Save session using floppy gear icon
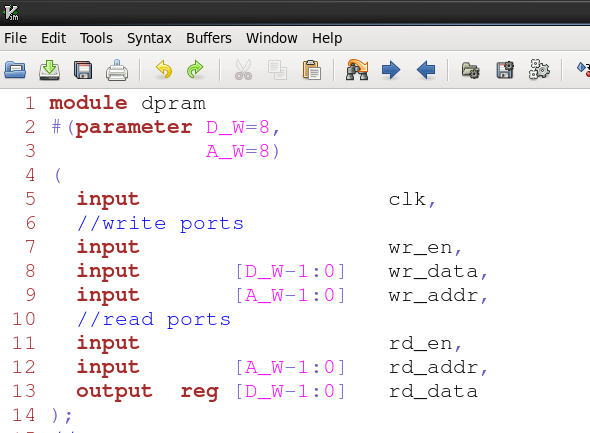This screenshot has height=433, width=590. coord(505,70)
